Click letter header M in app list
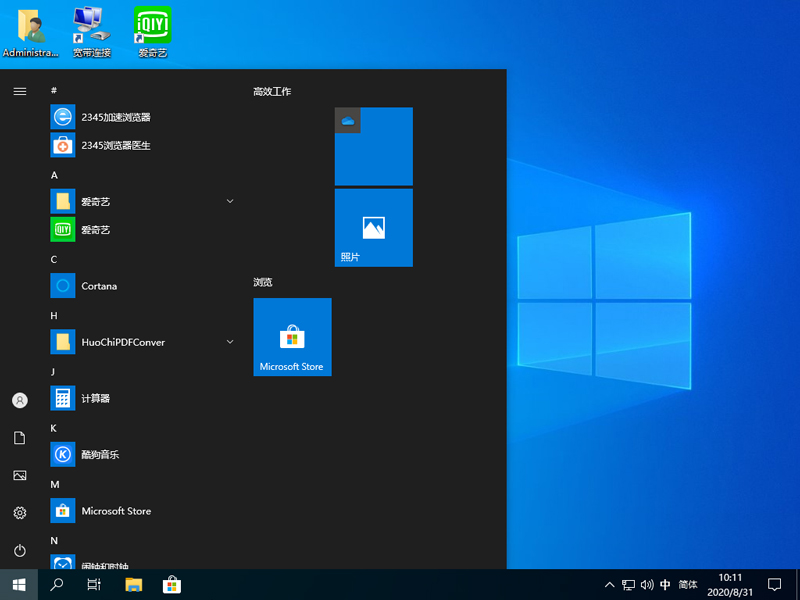 (x=52, y=484)
